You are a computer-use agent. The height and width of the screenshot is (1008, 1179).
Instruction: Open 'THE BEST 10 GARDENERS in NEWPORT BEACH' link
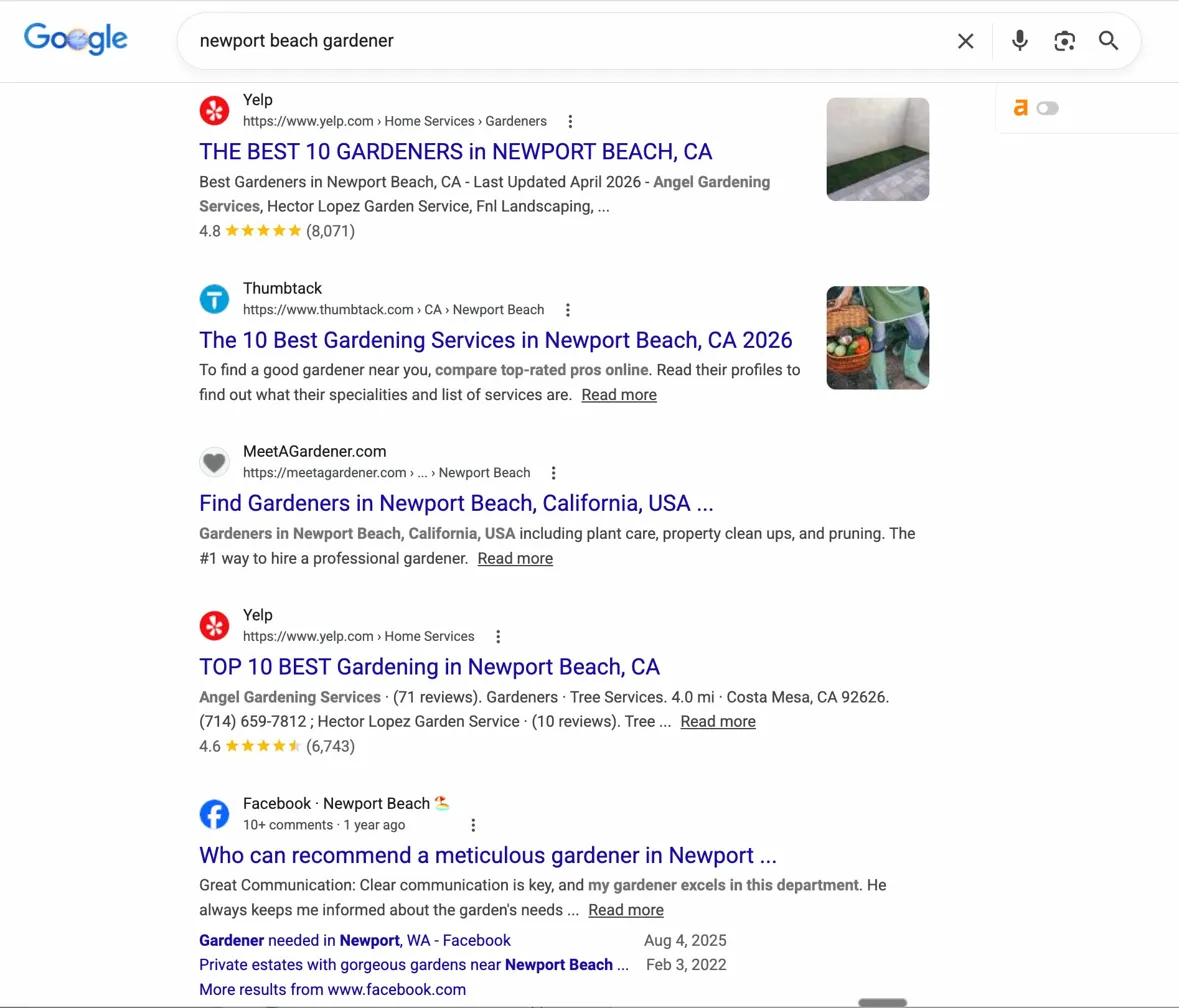click(455, 151)
